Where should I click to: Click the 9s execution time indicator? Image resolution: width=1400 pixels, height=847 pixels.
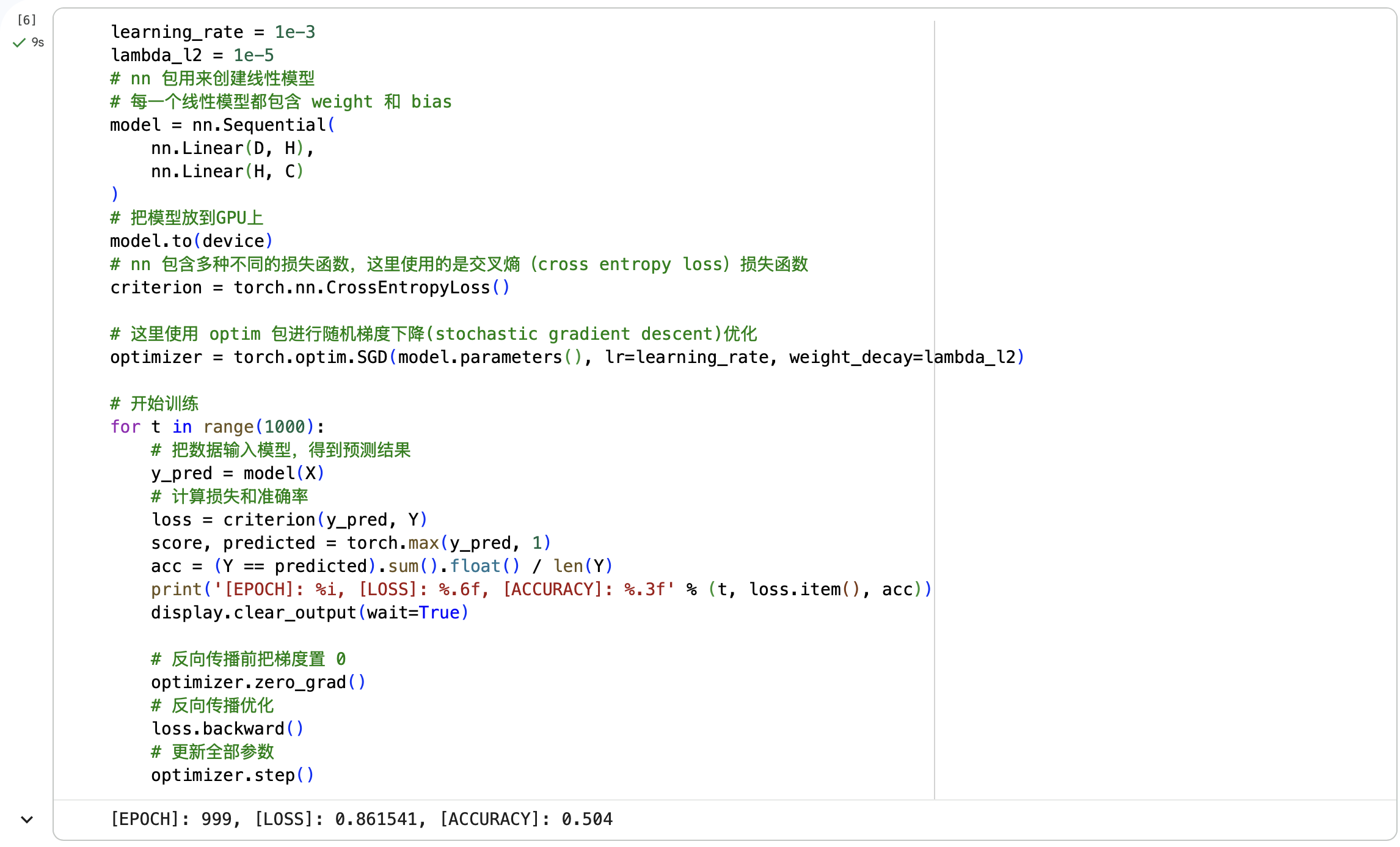37,42
